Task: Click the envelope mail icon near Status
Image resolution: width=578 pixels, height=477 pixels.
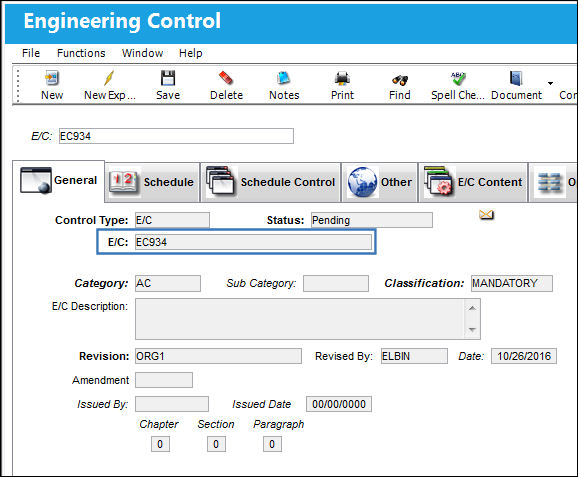Action: (x=486, y=214)
